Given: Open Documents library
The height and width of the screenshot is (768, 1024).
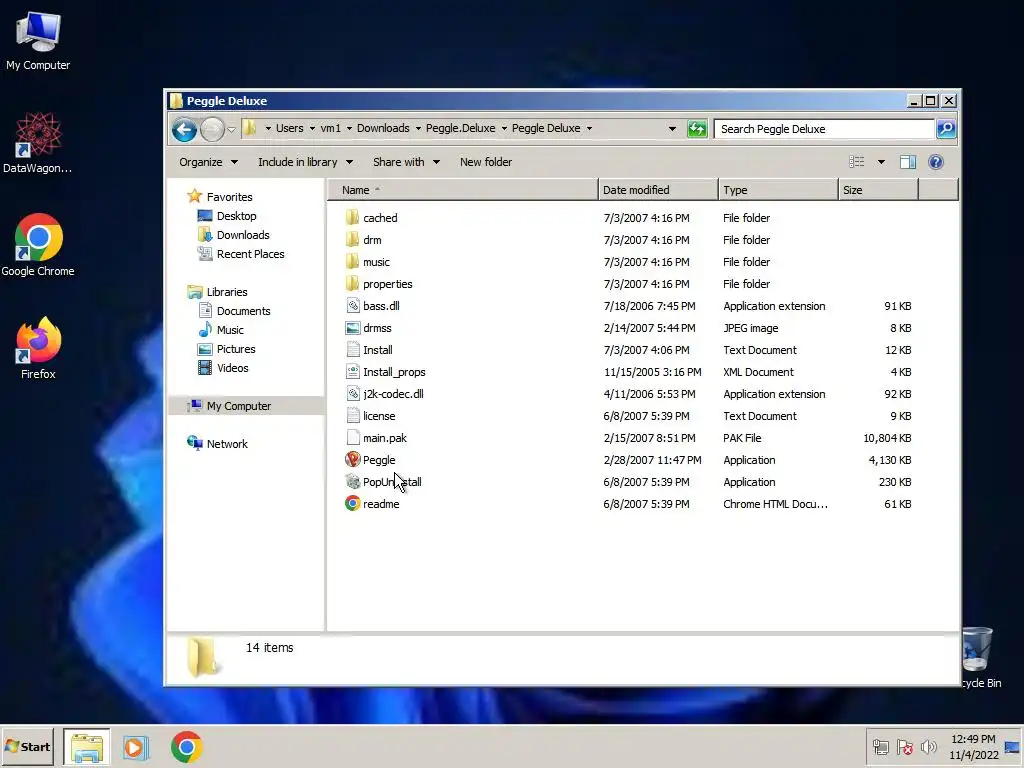Looking at the screenshot, I should (x=244, y=311).
